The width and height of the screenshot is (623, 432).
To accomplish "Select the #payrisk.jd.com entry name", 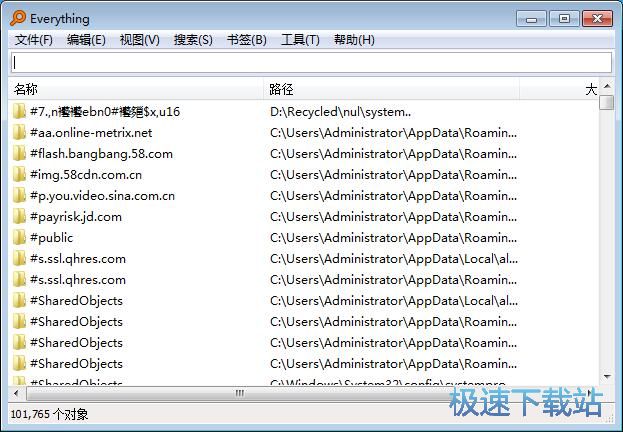I will (76, 217).
